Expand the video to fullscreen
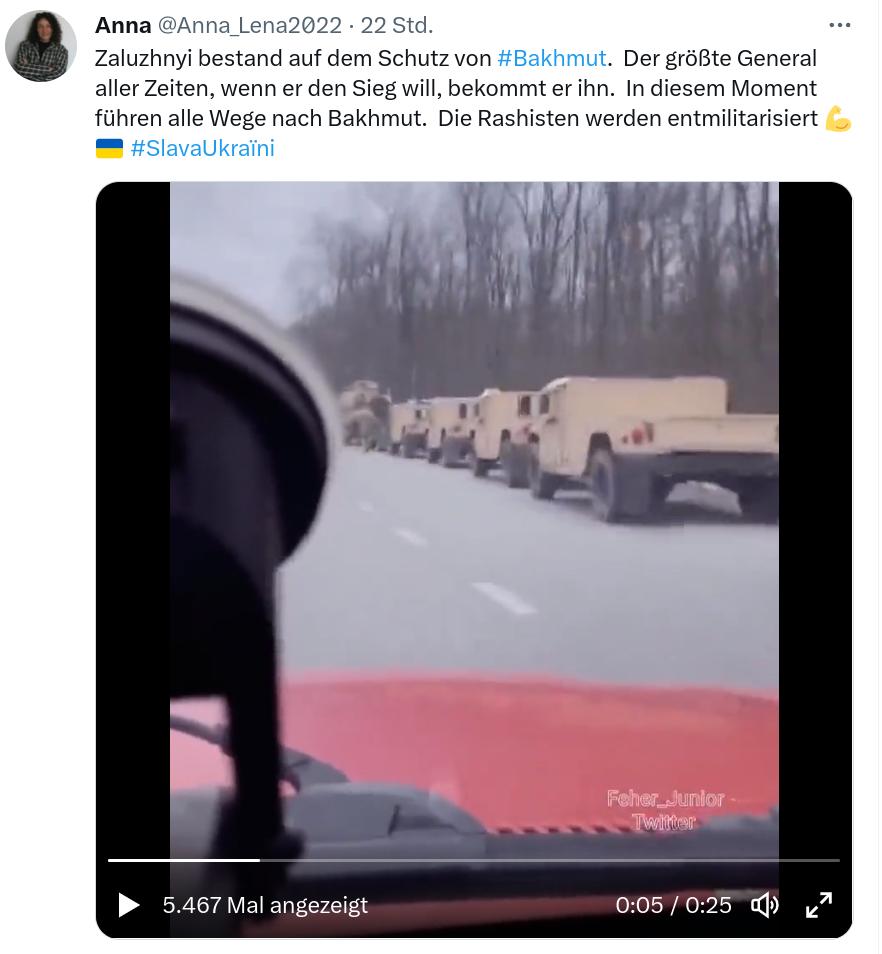882x954 pixels. [x=819, y=905]
